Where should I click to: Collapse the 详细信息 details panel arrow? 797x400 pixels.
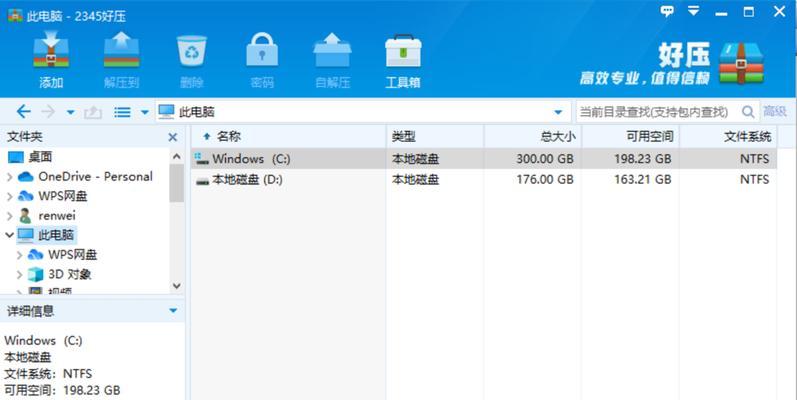tap(173, 311)
